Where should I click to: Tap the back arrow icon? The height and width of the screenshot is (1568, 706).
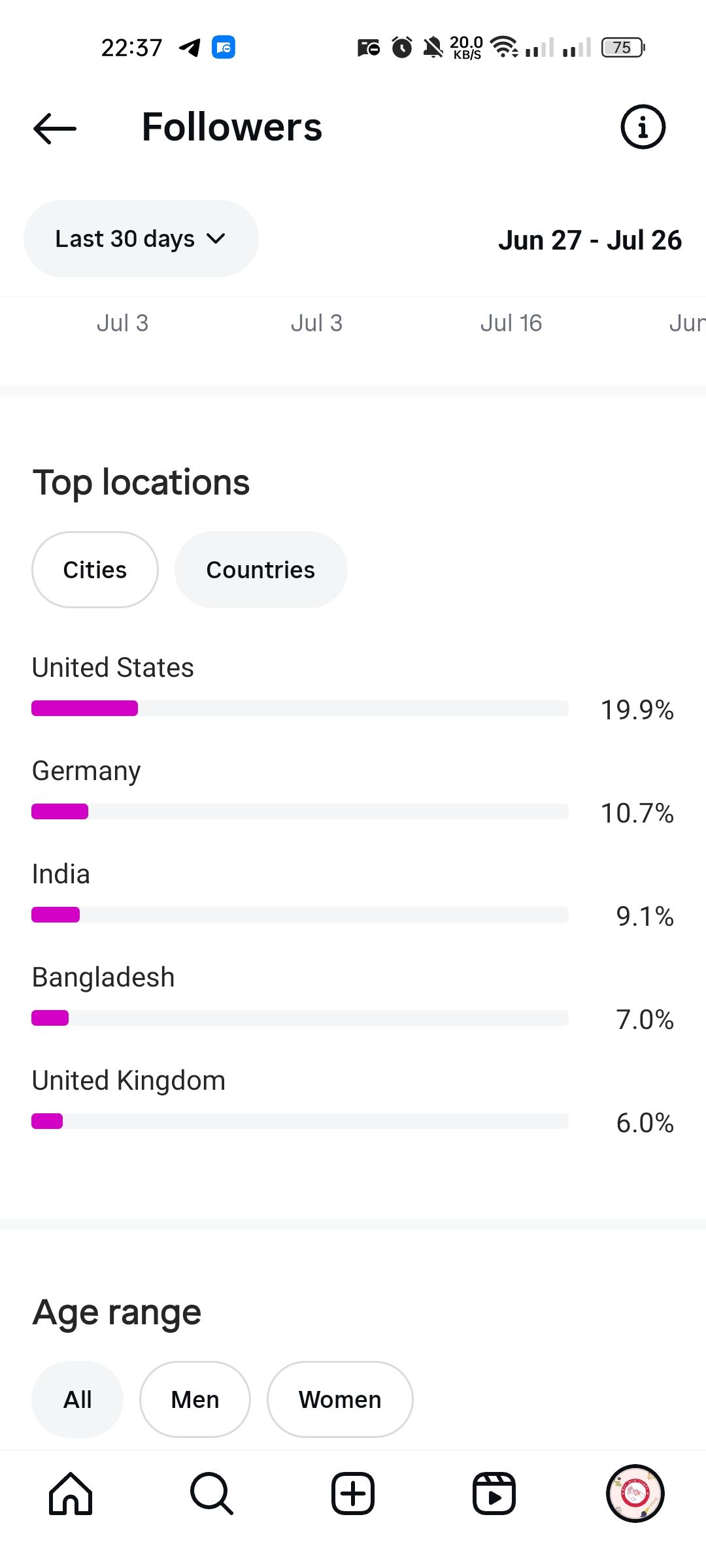tap(55, 128)
